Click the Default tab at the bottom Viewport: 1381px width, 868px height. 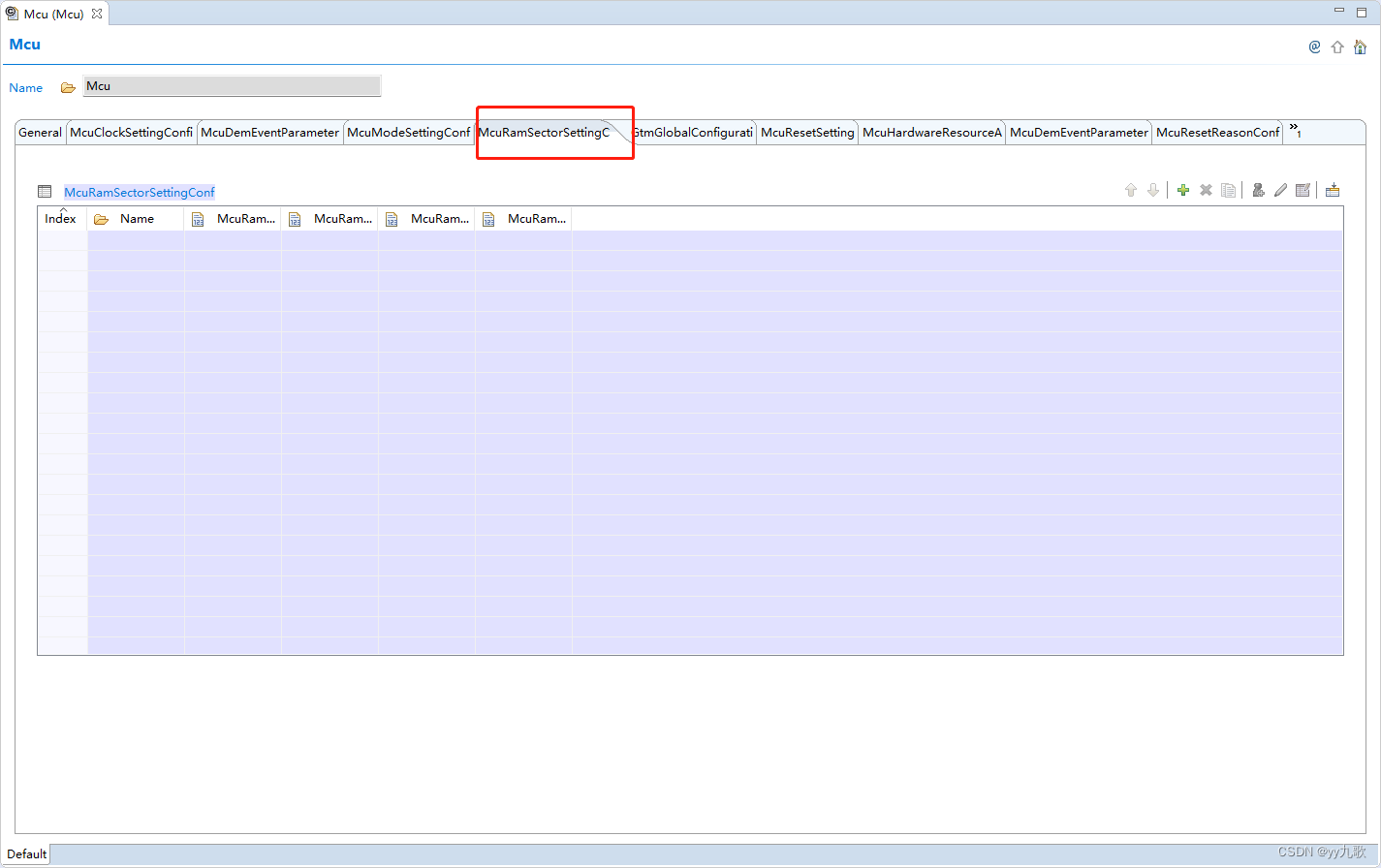coord(26,854)
